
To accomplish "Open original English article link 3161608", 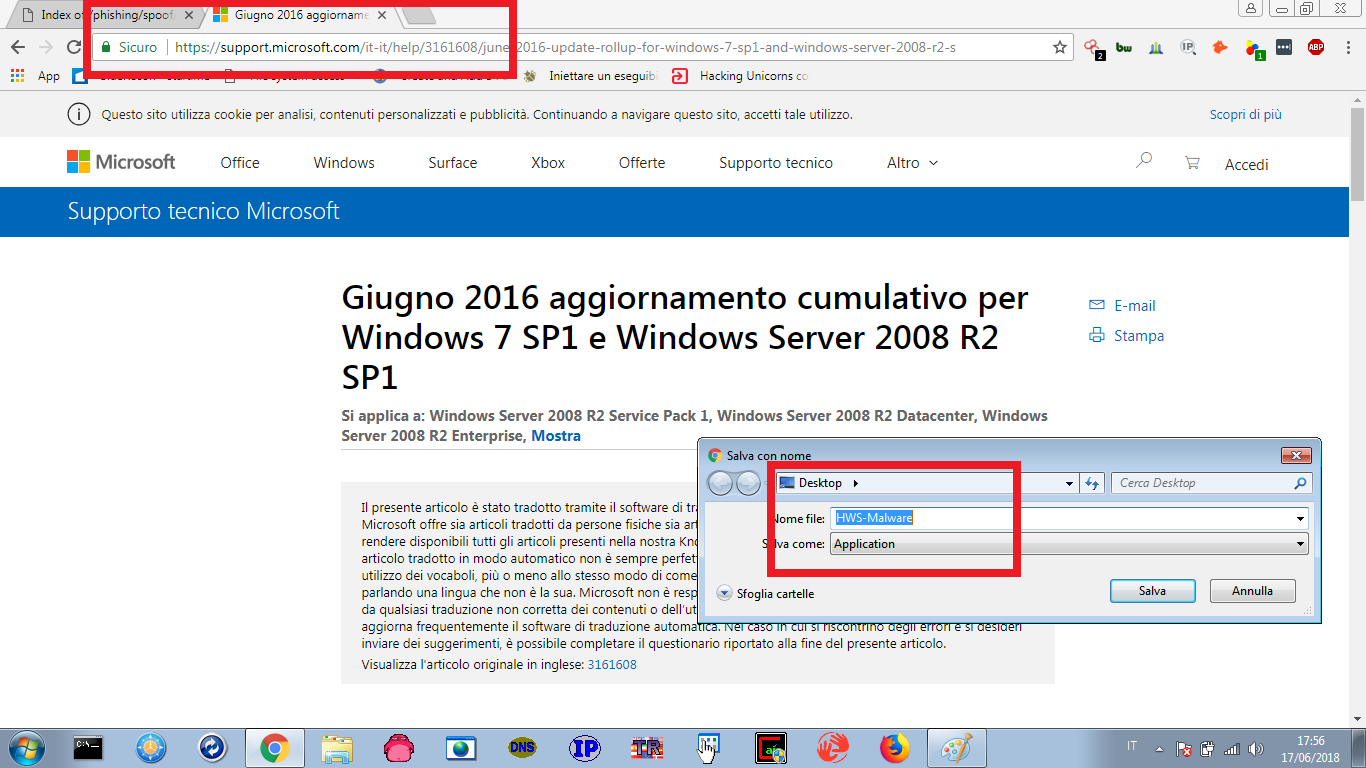I will click(612, 664).
